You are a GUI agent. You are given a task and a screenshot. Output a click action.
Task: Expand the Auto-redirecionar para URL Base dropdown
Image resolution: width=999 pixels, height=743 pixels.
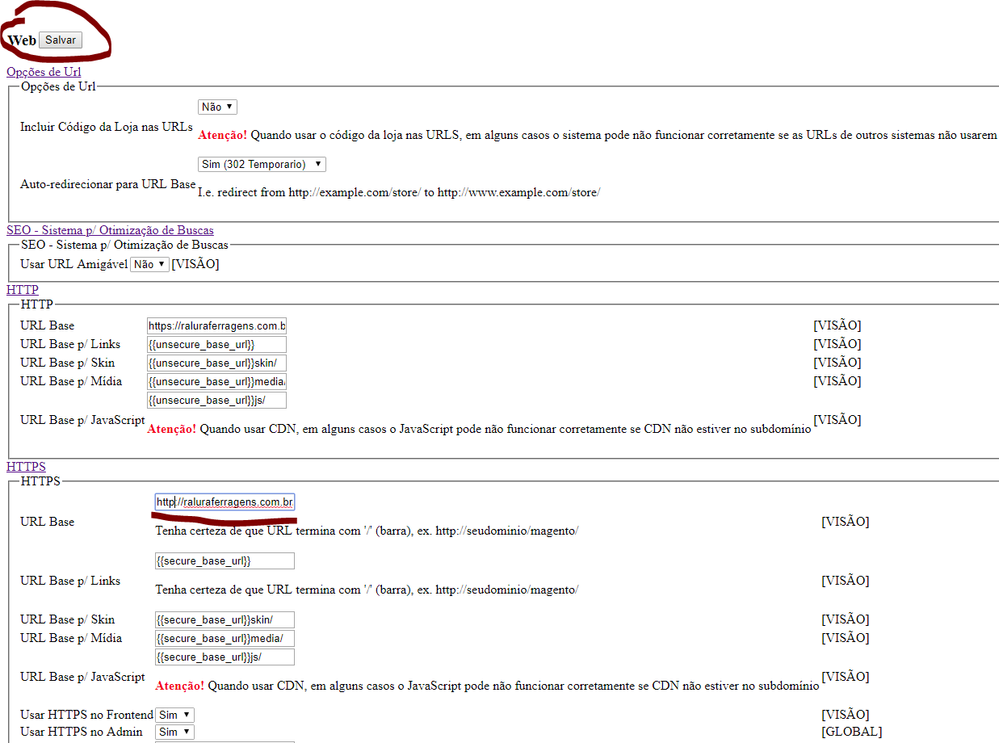click(262, 164)
